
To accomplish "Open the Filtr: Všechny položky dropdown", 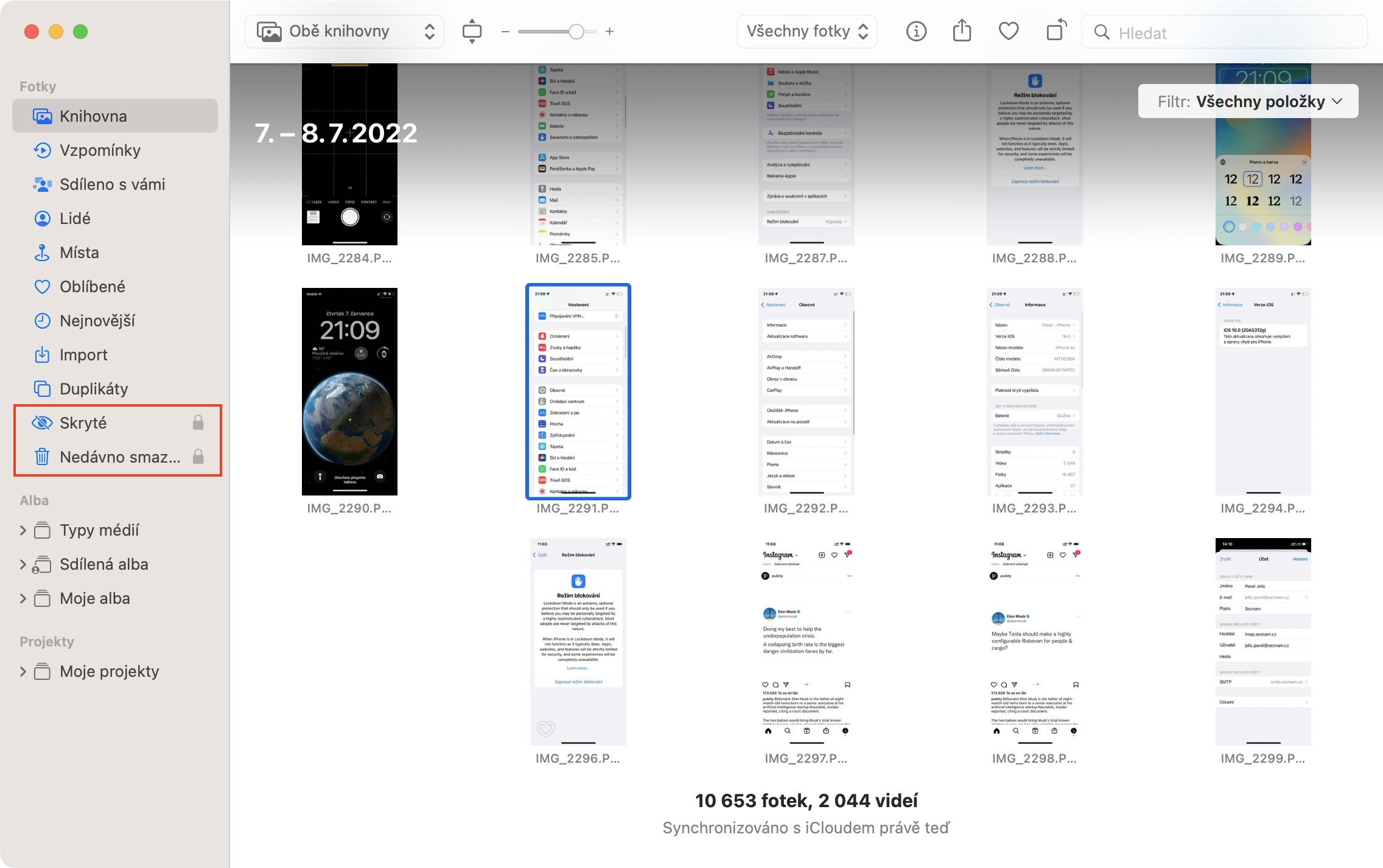I will 1248,102.
